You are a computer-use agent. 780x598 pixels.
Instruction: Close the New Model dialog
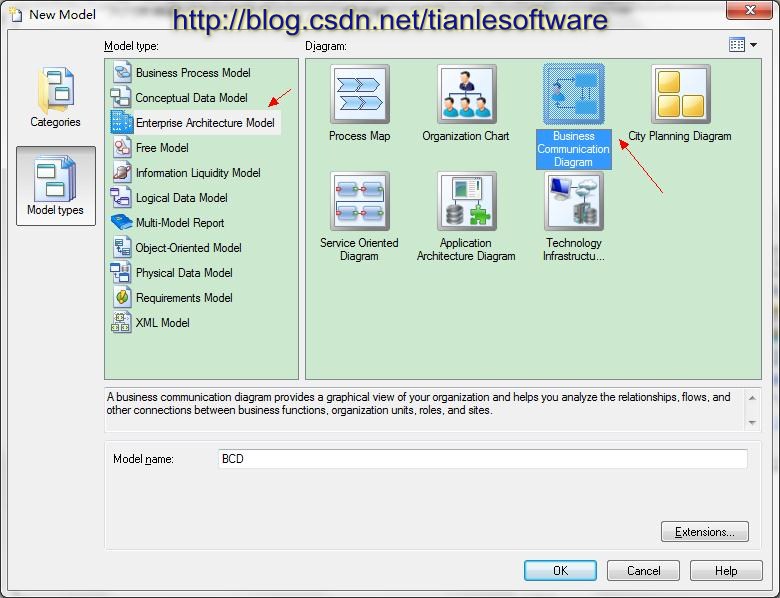point(750,10)
